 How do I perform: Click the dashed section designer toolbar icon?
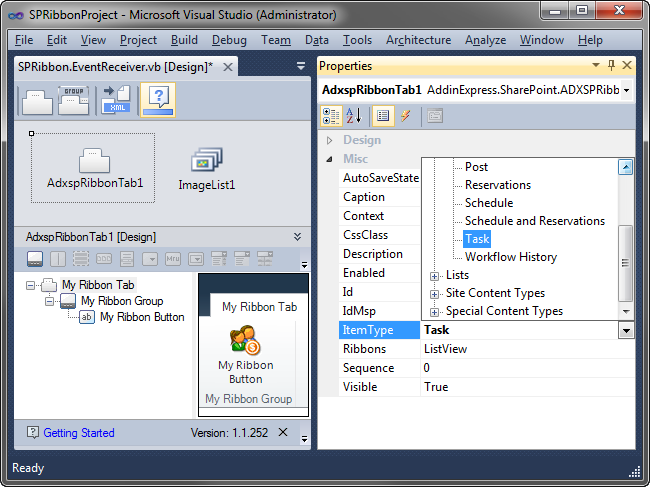click(81, 259)
